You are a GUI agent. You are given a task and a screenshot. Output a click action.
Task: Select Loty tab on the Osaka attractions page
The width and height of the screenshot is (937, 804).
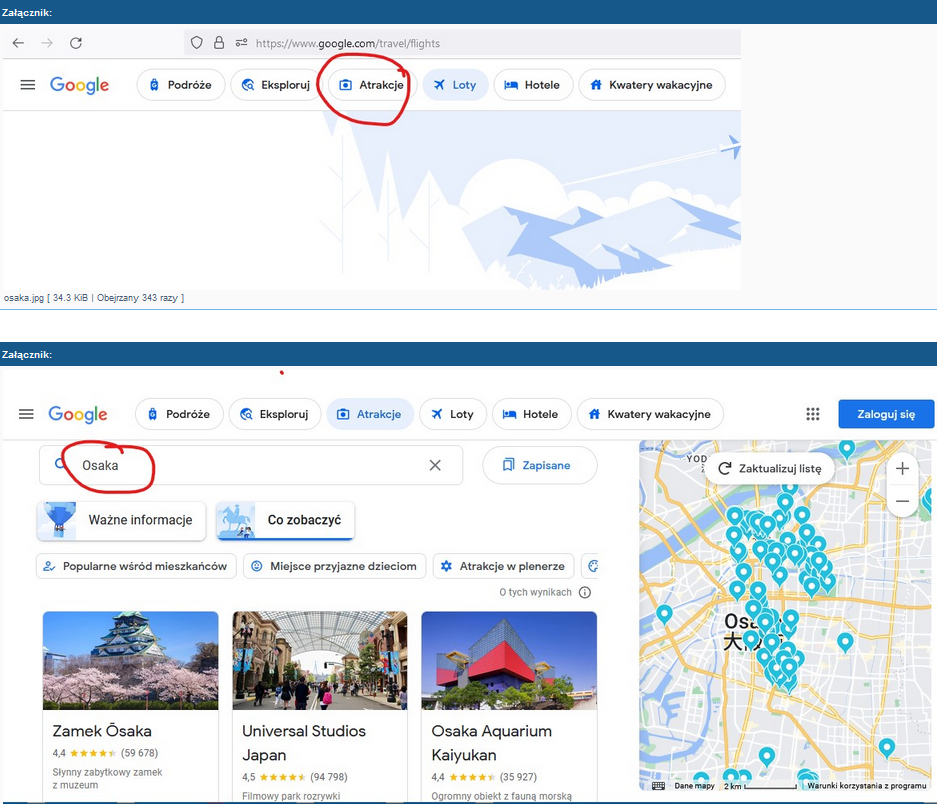[453, 414]
